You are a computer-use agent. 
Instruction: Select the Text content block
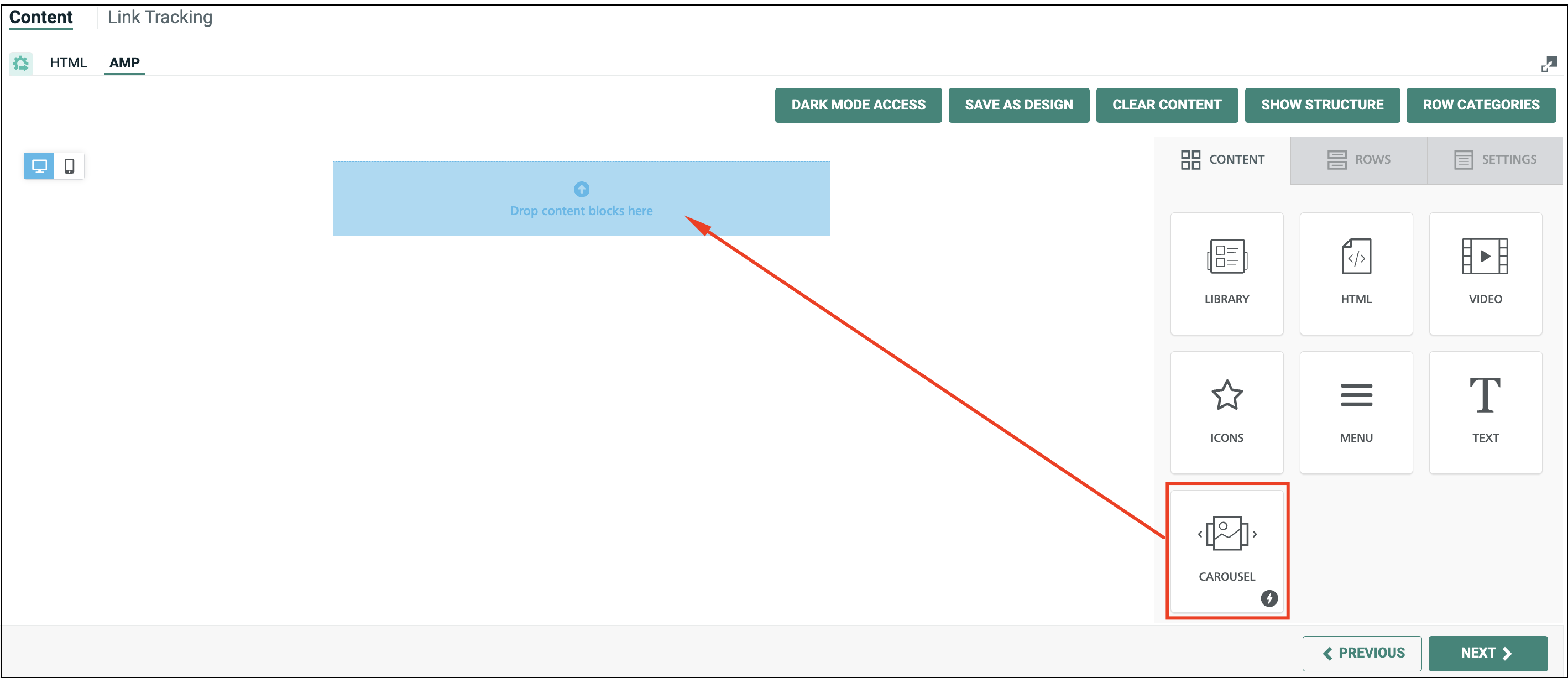tap(1485, 412)
